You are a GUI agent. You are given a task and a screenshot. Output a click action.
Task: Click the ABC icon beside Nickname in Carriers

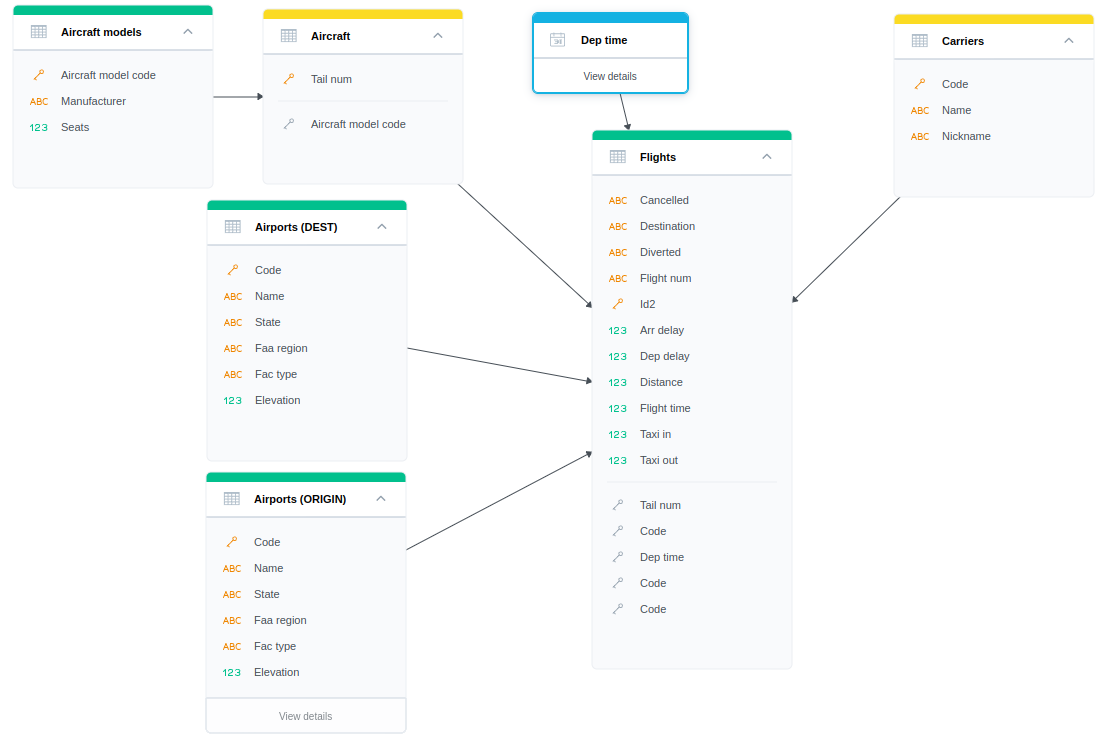pyautogui.click(x=920, y=136)
